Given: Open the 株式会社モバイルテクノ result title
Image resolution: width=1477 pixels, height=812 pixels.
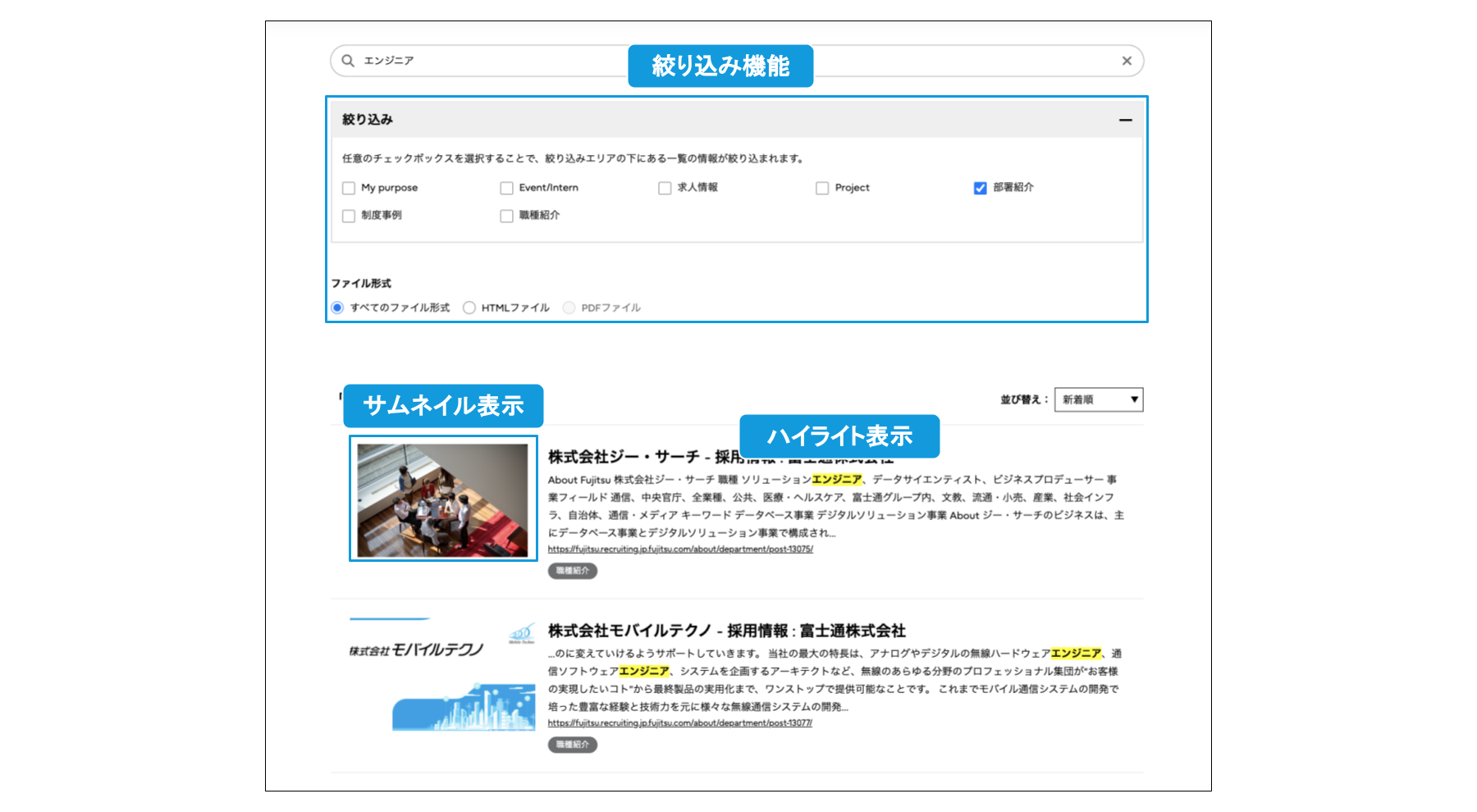Looking at the screenshot, I should [x=726, y=631].
